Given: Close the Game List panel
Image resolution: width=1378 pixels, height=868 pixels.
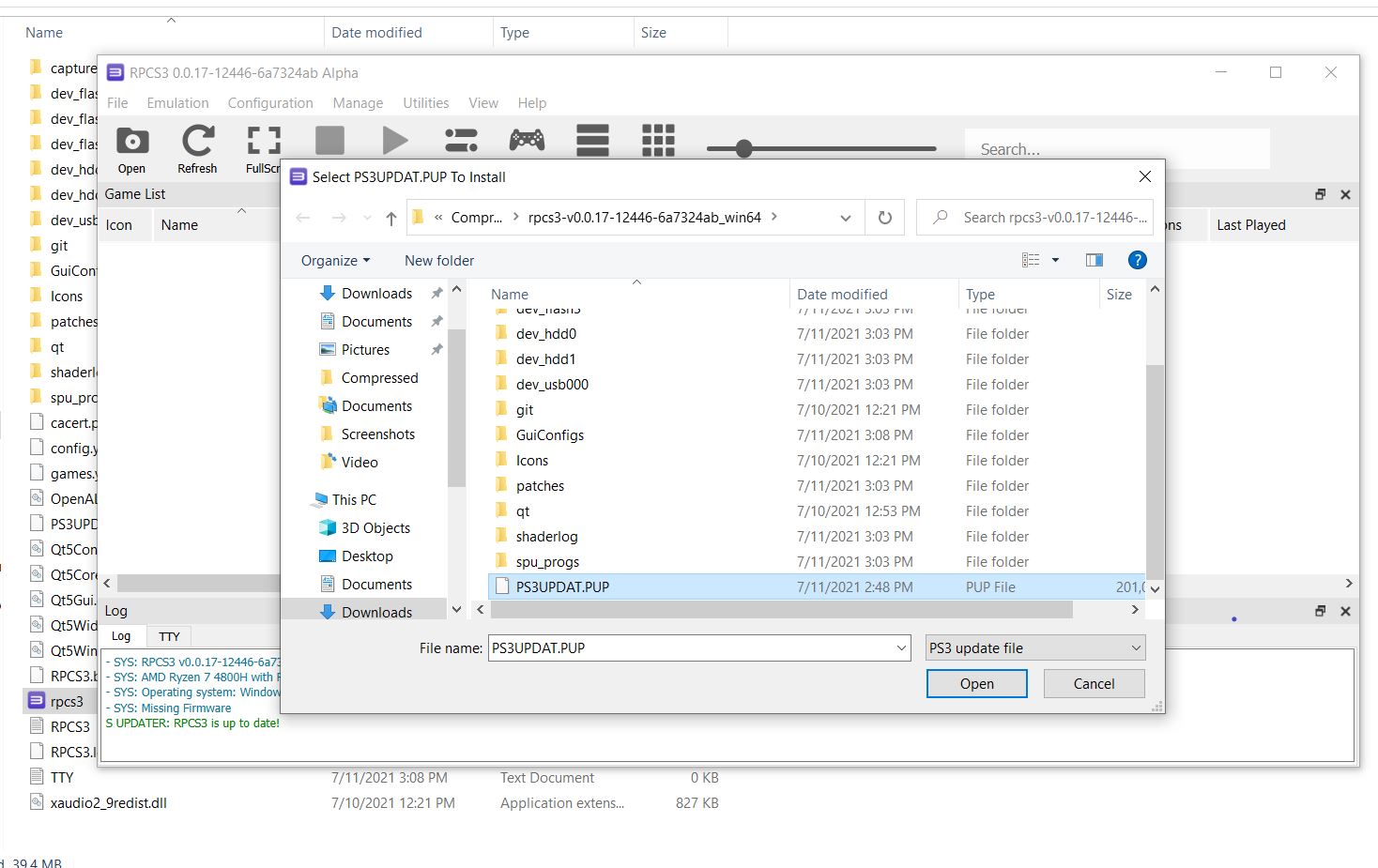Looking at the screenshot, I should pos(1345,194).
